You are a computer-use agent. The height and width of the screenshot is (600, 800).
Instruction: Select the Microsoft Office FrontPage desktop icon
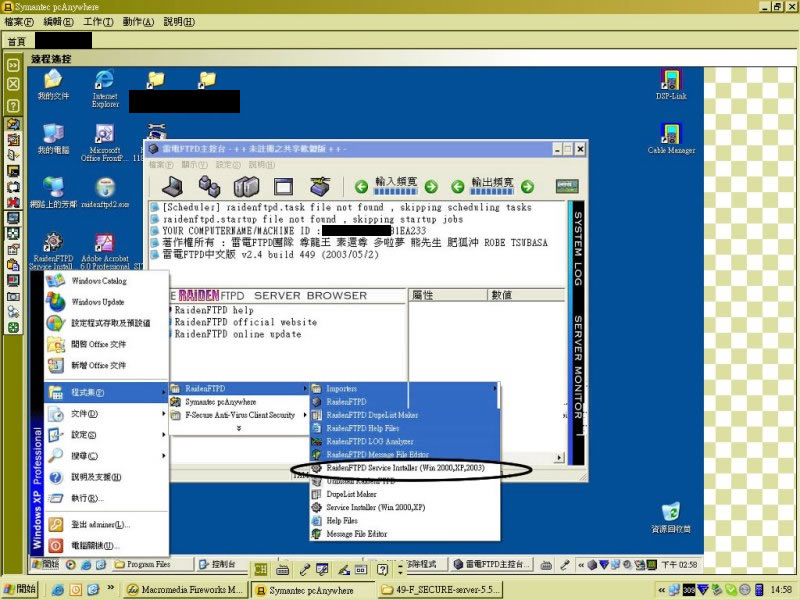pyautogui.click(x=105, y=143)
